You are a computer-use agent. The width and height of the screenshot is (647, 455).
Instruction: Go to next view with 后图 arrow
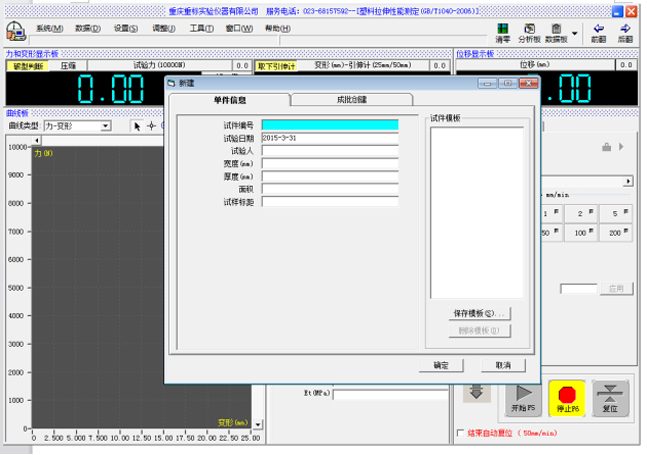626,32
